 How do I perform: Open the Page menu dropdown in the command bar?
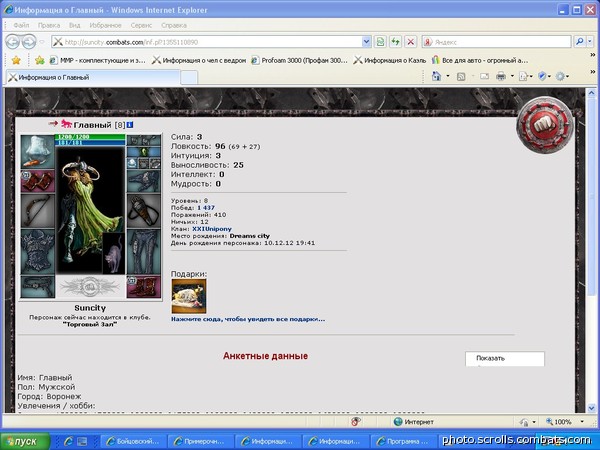[x=525, y=77]
